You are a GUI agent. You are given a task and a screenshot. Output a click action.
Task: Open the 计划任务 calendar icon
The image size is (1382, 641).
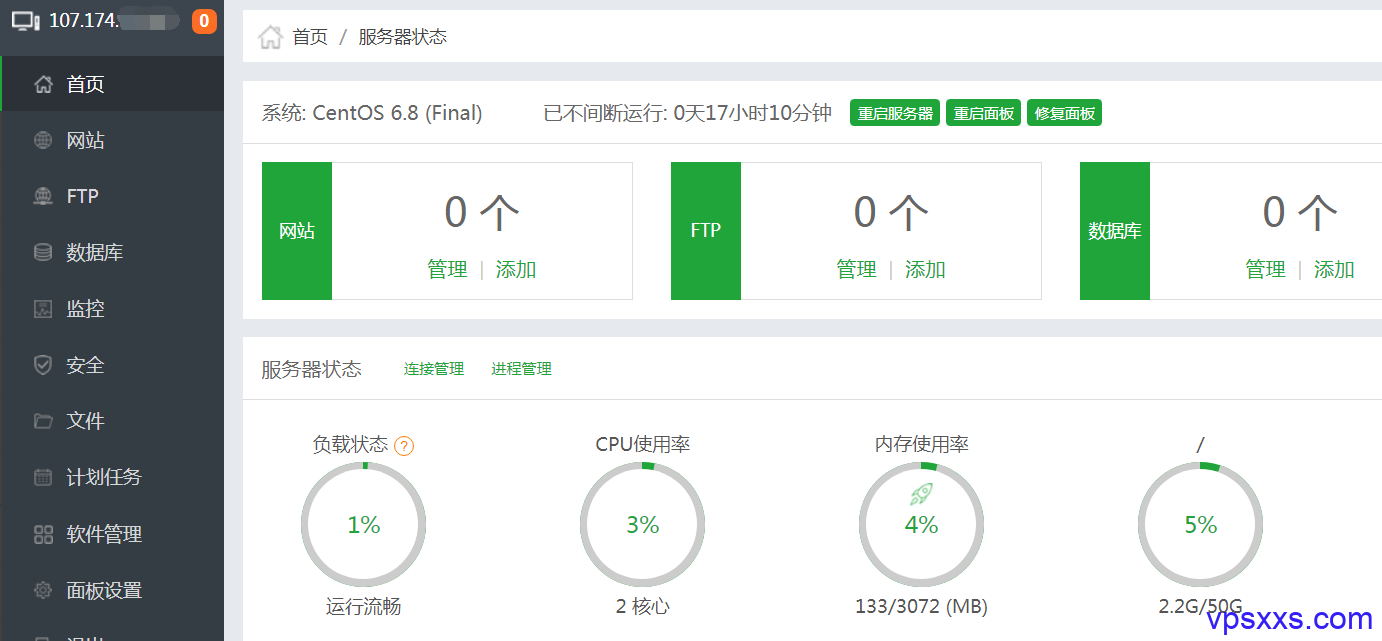point(43,477)
